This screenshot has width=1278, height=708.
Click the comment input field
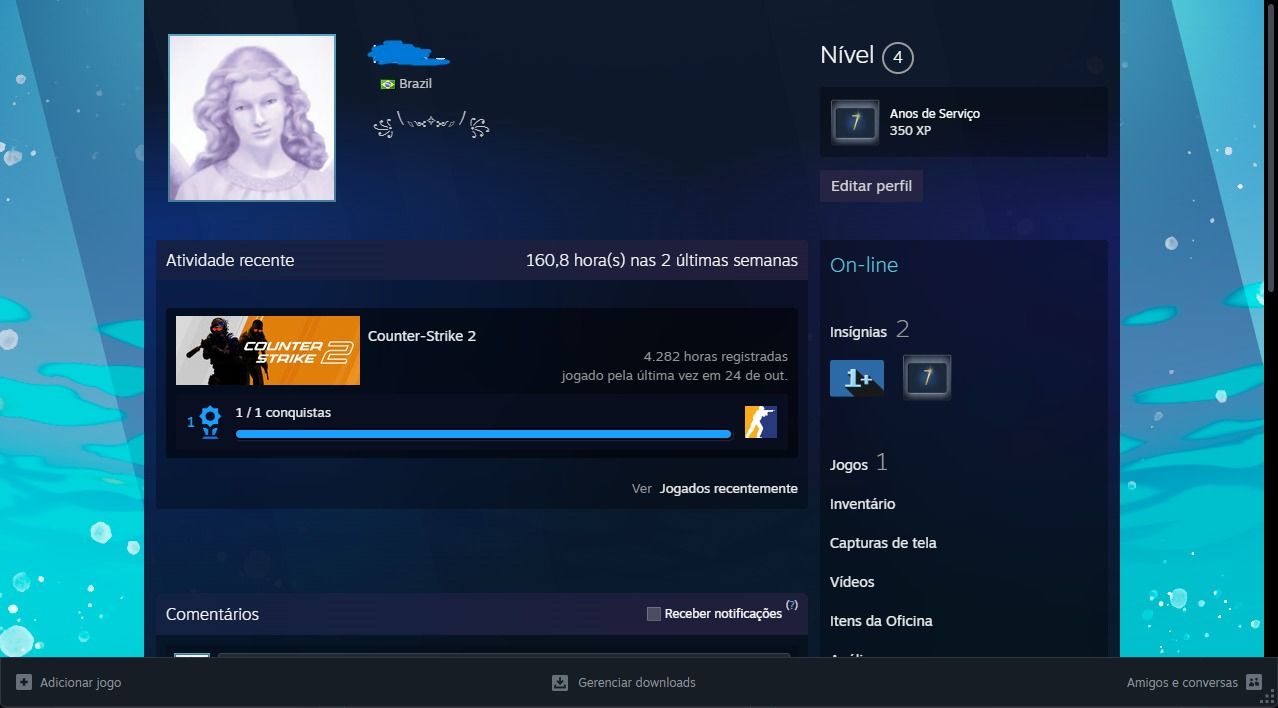point(504,655)
